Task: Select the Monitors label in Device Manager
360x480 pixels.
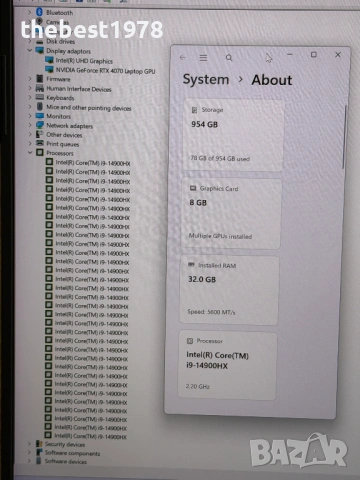Action: point(59,116)
